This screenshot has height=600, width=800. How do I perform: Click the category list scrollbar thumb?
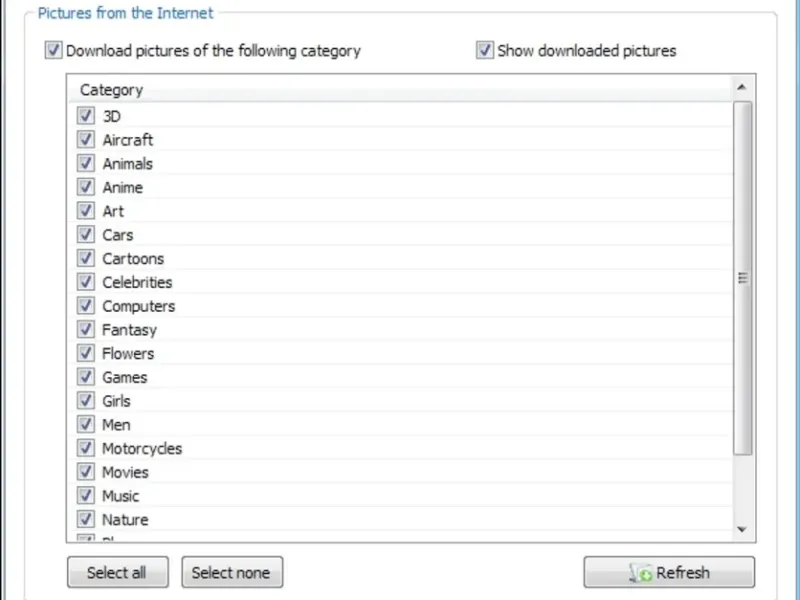click(x=742, y=278)
